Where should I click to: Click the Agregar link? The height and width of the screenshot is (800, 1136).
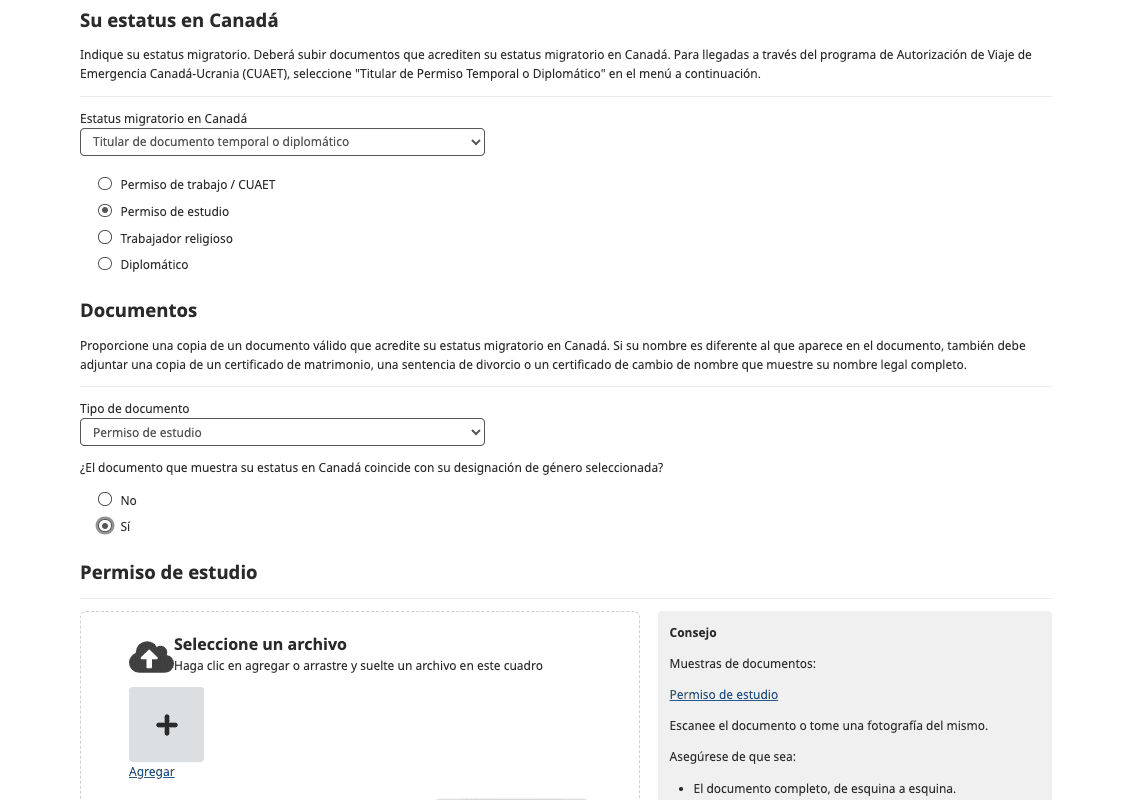tap(152, 772)
